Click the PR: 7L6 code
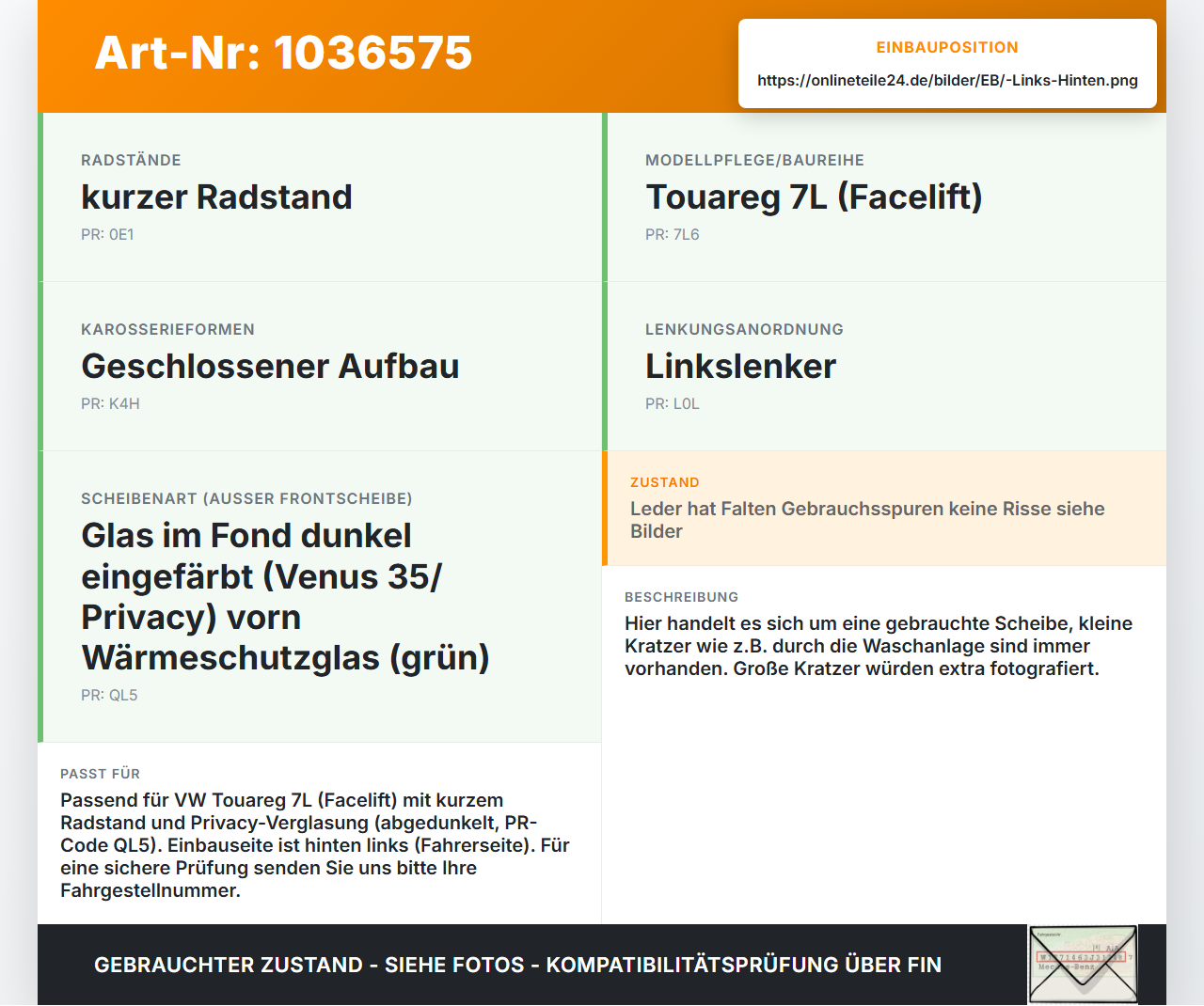1204x1006 pixels. 673,234
